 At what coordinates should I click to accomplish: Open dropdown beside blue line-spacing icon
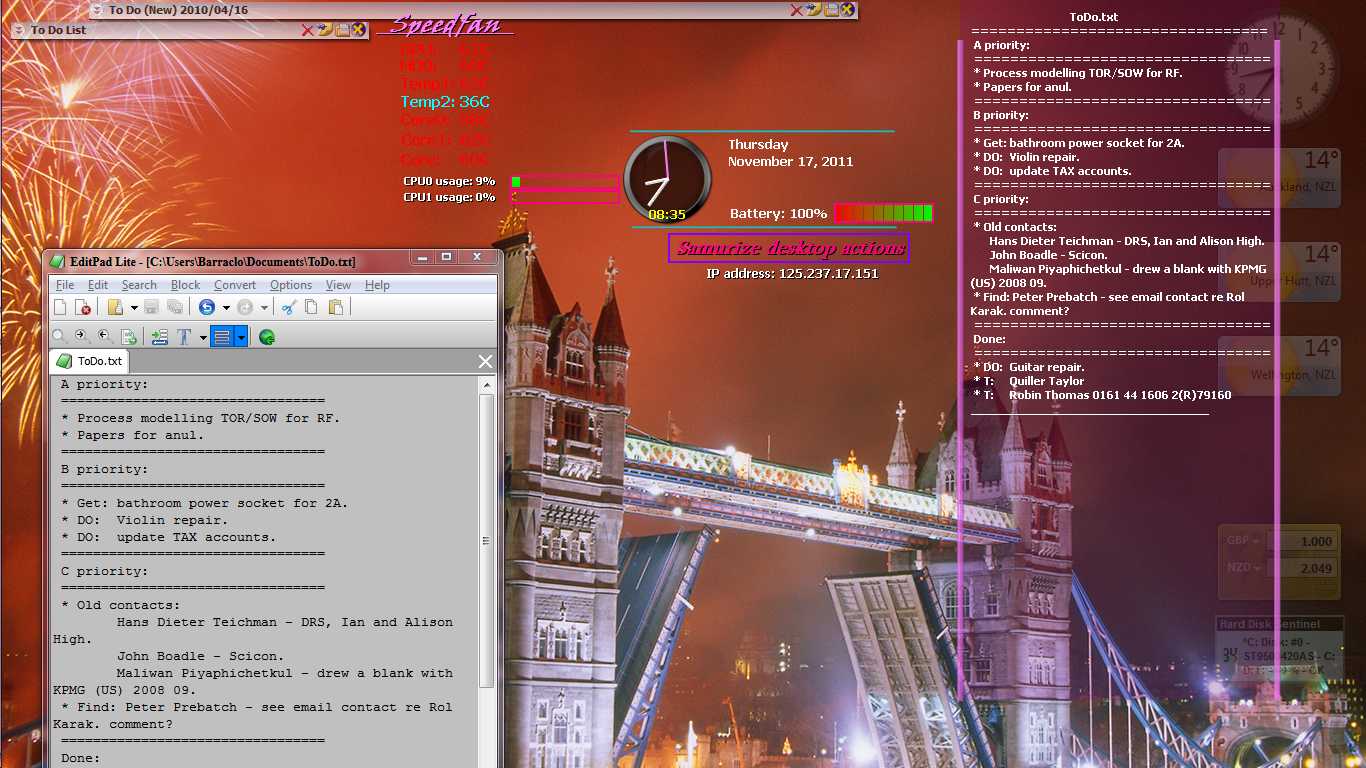coord(241,337)
